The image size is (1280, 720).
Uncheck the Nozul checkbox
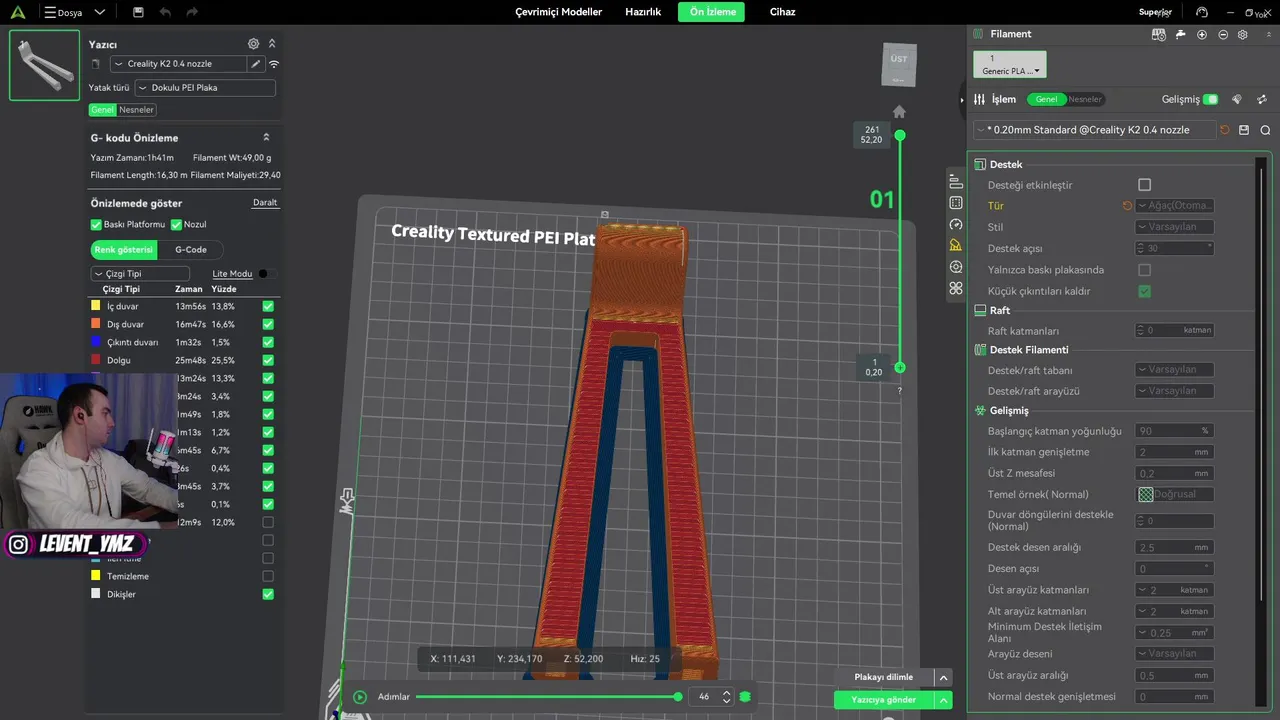tap(176, 225)
